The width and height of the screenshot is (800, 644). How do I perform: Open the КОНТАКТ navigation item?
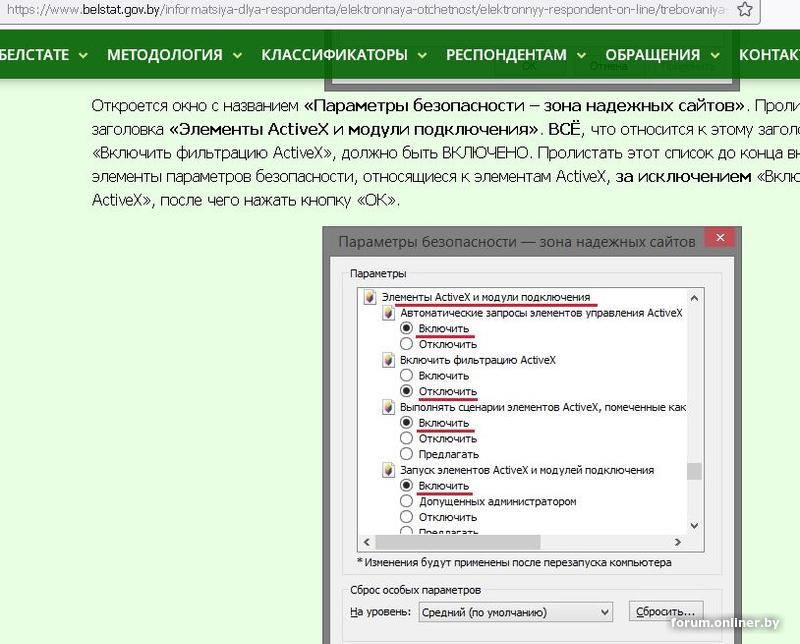click(x=769, y=55)
